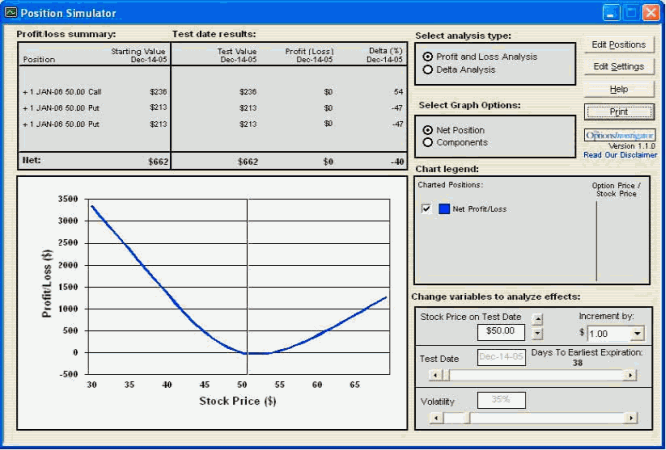Select Components graph option
Image resolution: width=666 pixels, height=450 pixels.
(429, 143)
